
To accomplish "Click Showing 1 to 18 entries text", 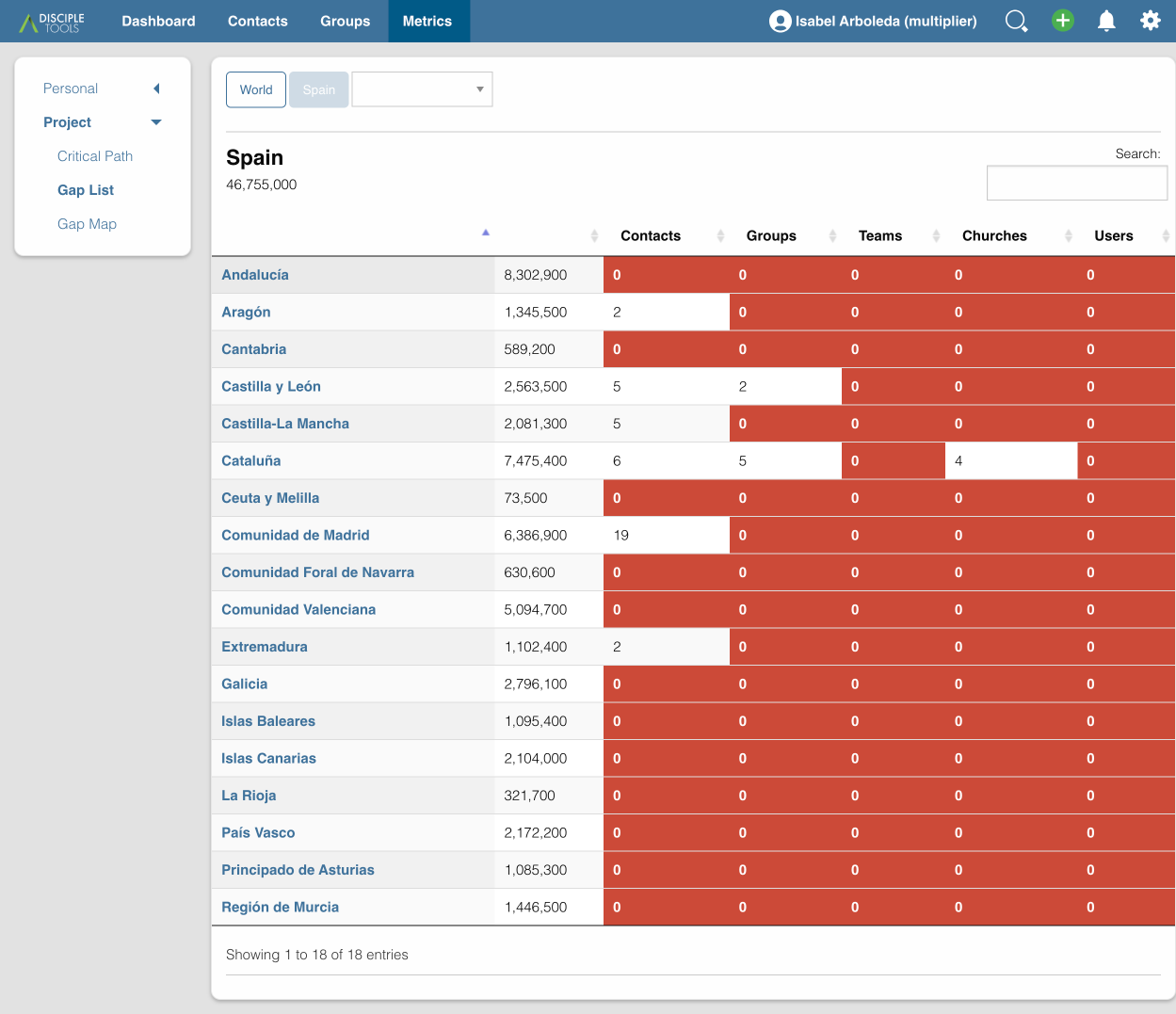I will (317, 955).
